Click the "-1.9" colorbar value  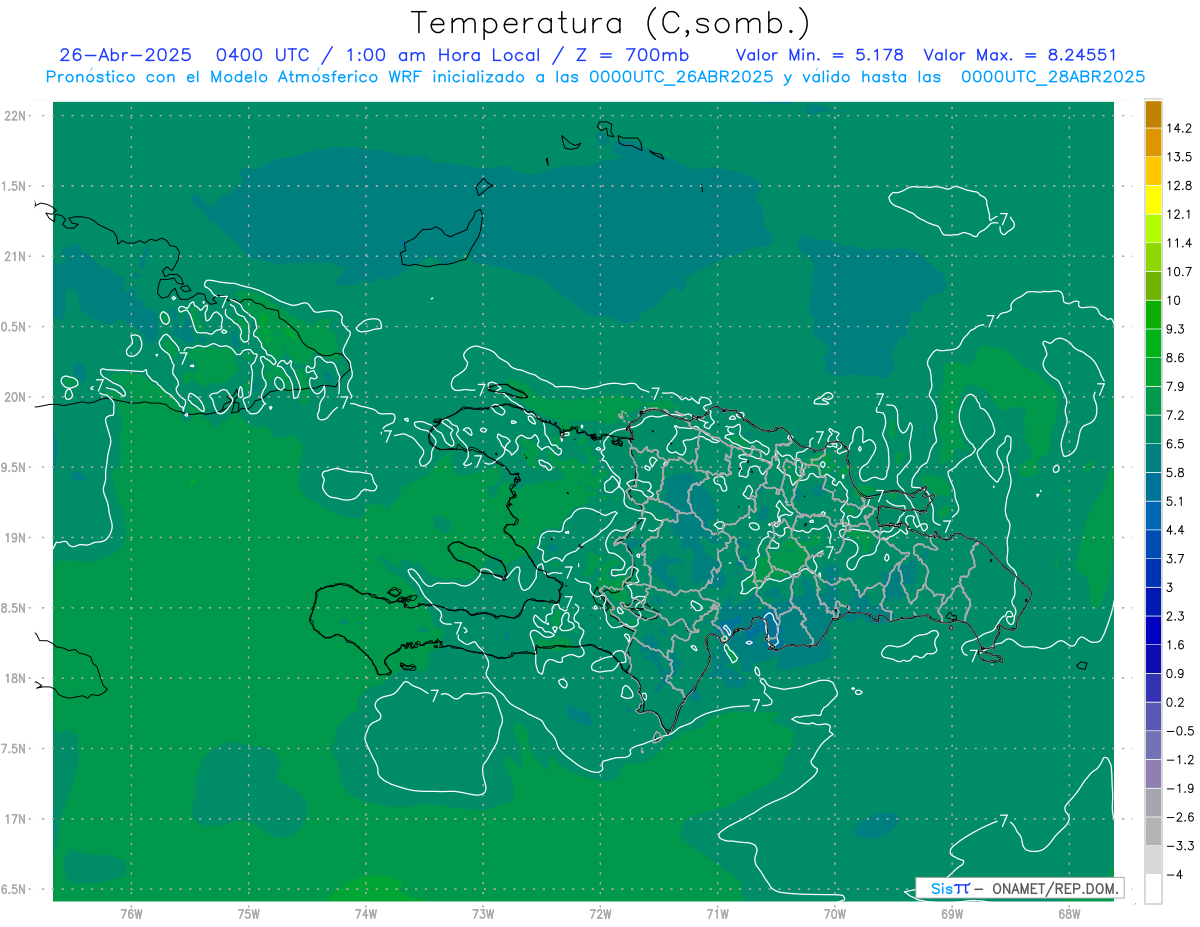pos(1179,788)
